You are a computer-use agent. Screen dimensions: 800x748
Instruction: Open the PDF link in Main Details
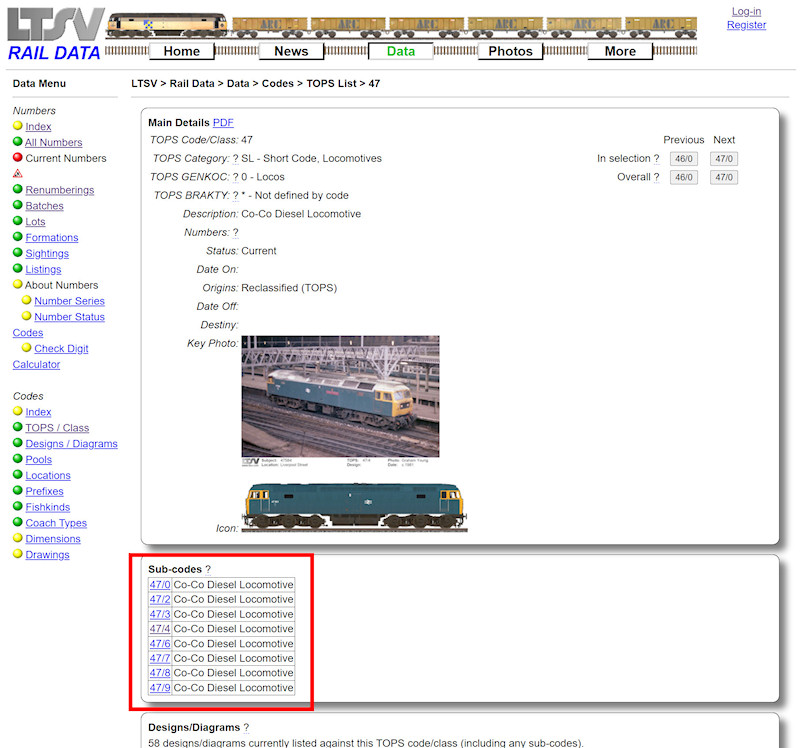[223, 122]
